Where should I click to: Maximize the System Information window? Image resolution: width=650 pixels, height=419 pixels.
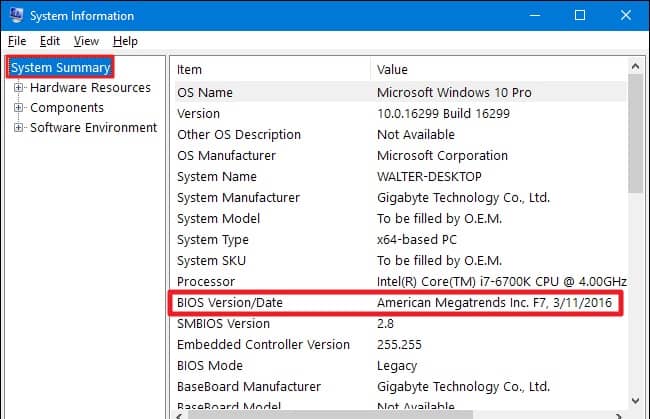(580, 15)
